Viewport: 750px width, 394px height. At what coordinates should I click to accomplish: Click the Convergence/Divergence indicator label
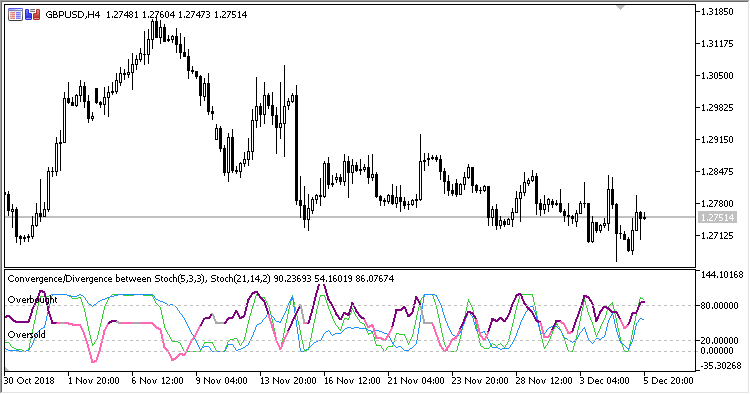point(139,278)
